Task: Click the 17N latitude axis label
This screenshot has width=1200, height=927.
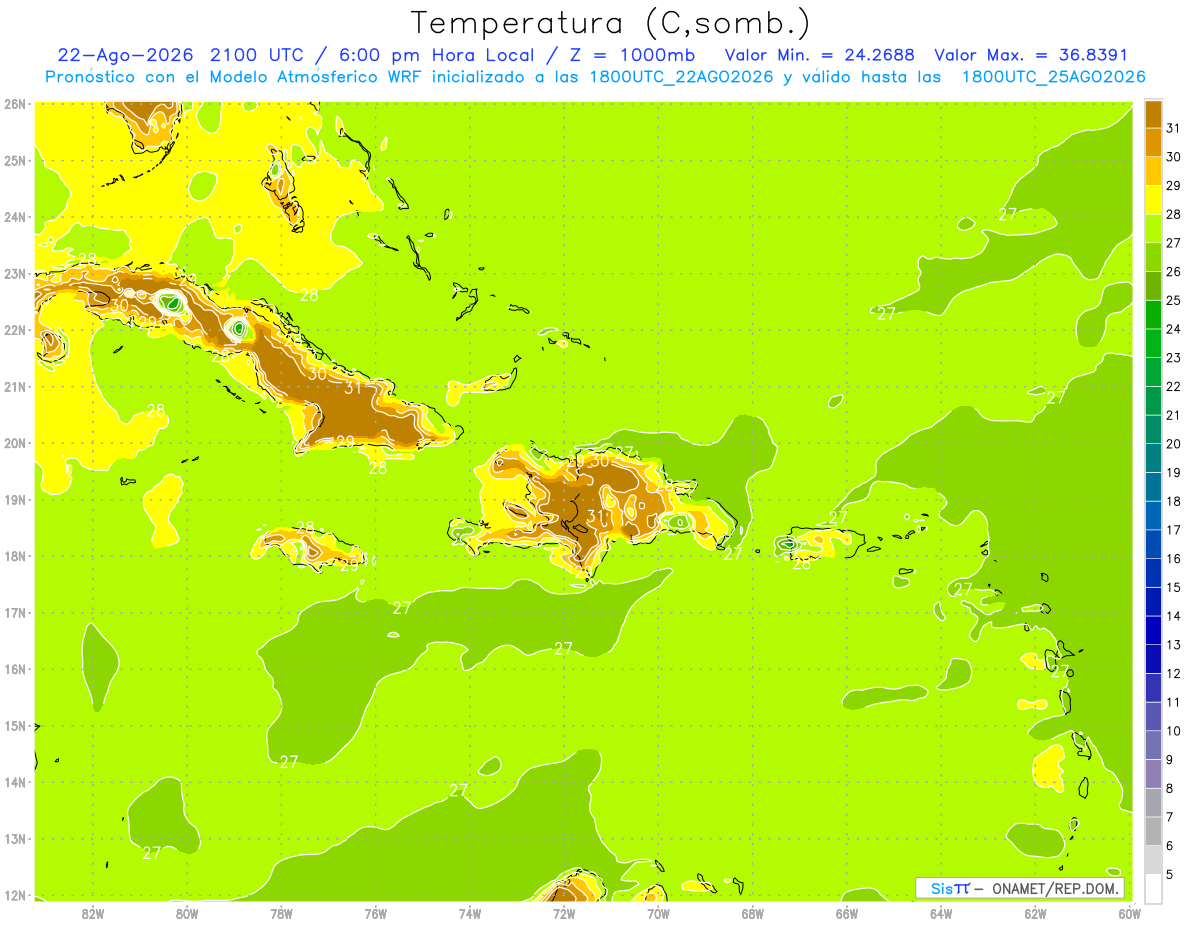Action: click(x=15, y=612)
